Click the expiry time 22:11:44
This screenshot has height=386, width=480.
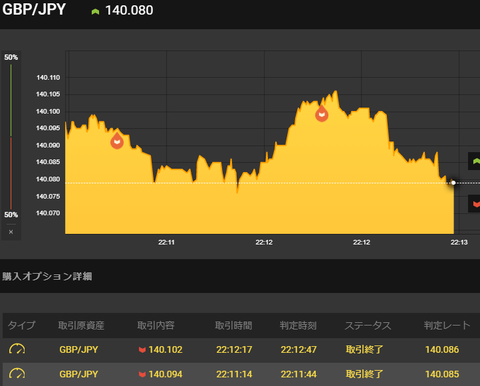pyautogui.click(x=299, y=374)
